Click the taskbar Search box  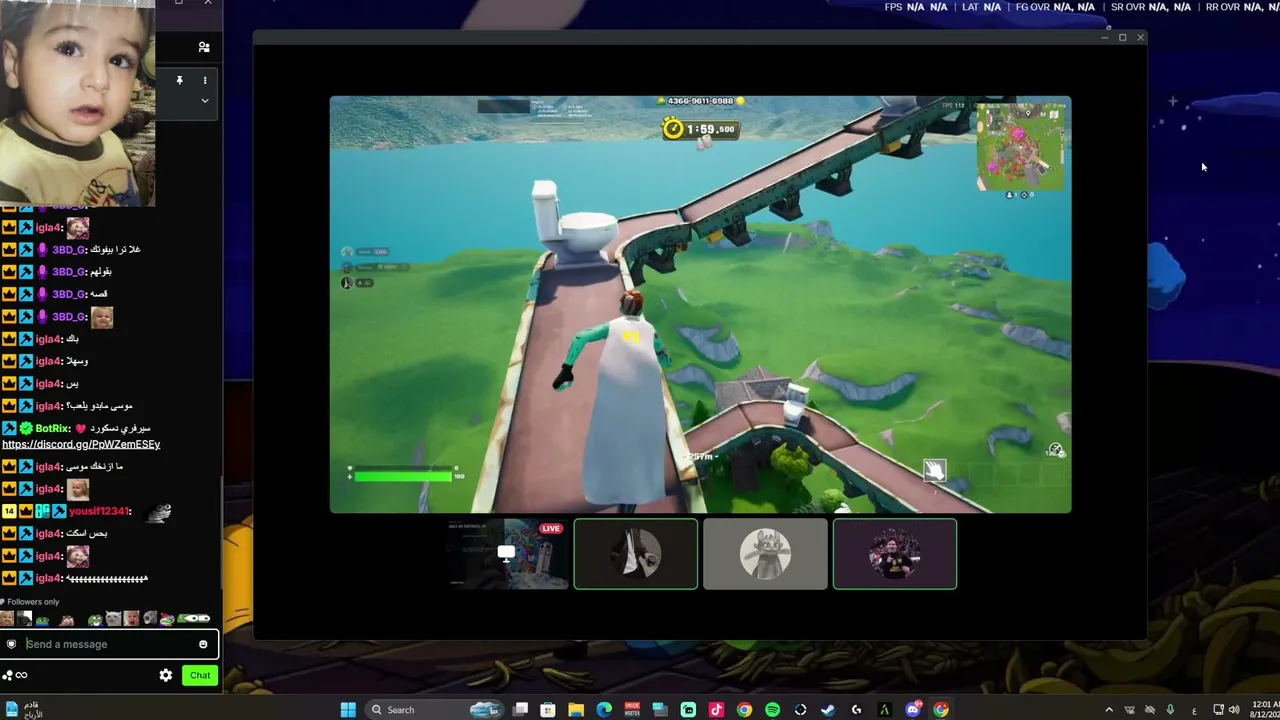point(436,710)
